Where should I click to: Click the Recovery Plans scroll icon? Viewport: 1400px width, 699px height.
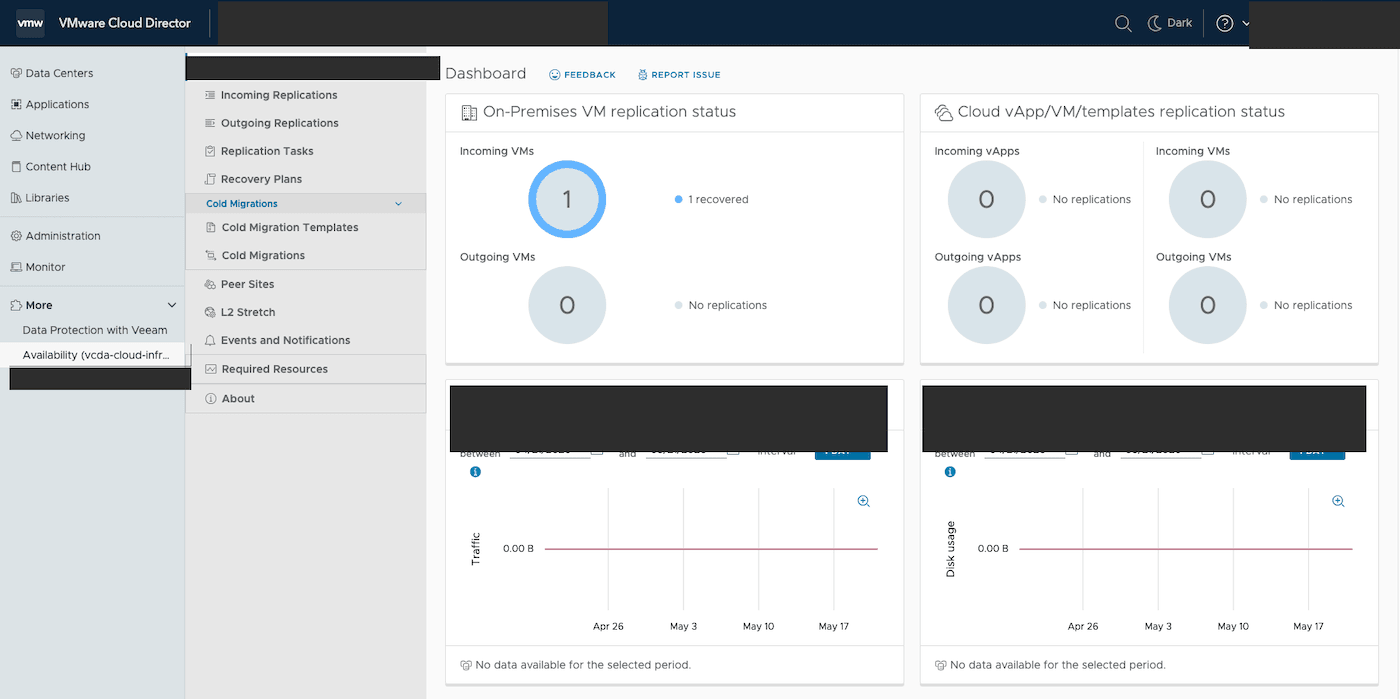(x=210, y=179)
